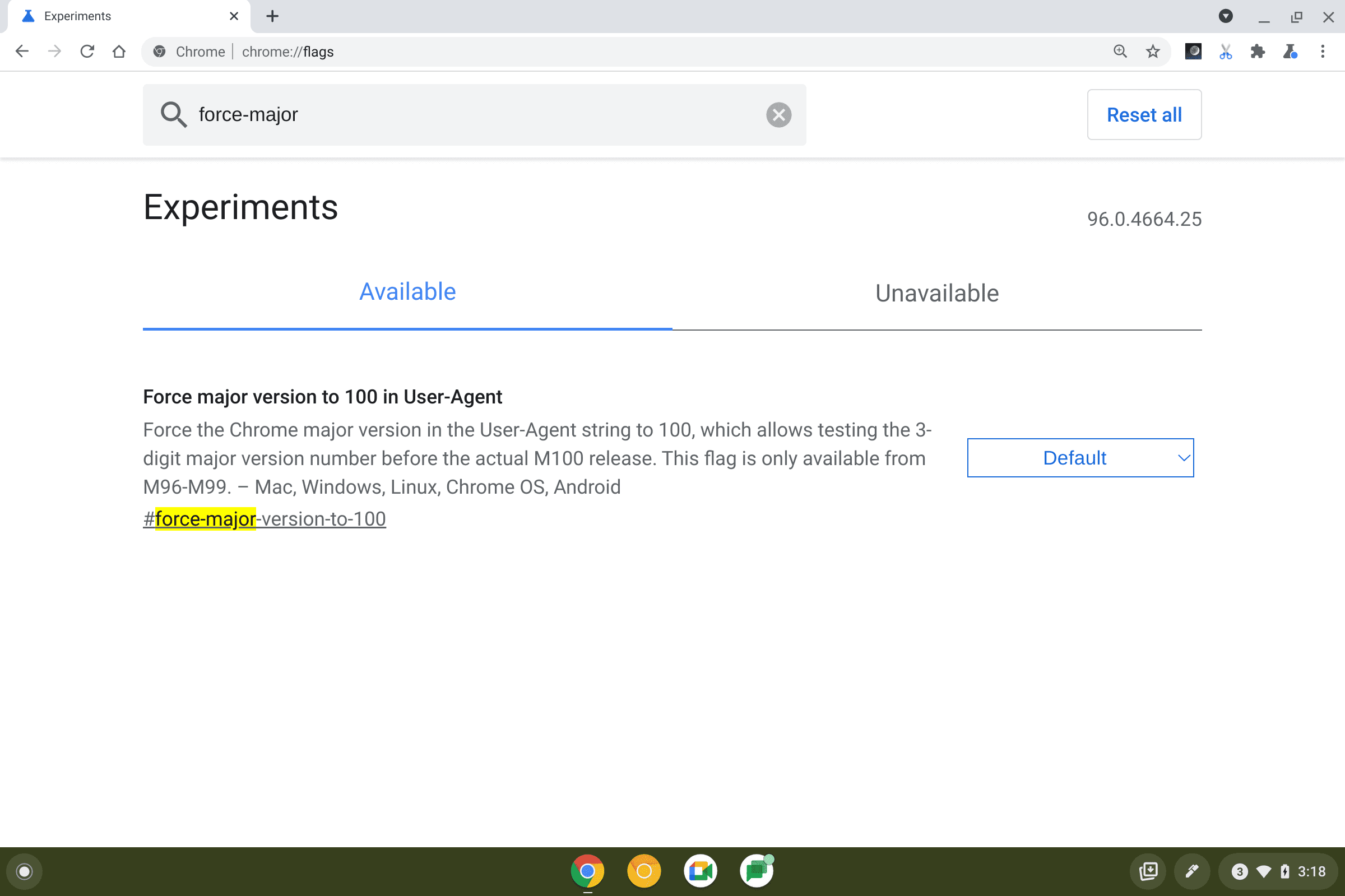Clear the force-major search input field
Screen dimensions: 1345x896
(779, 114)
